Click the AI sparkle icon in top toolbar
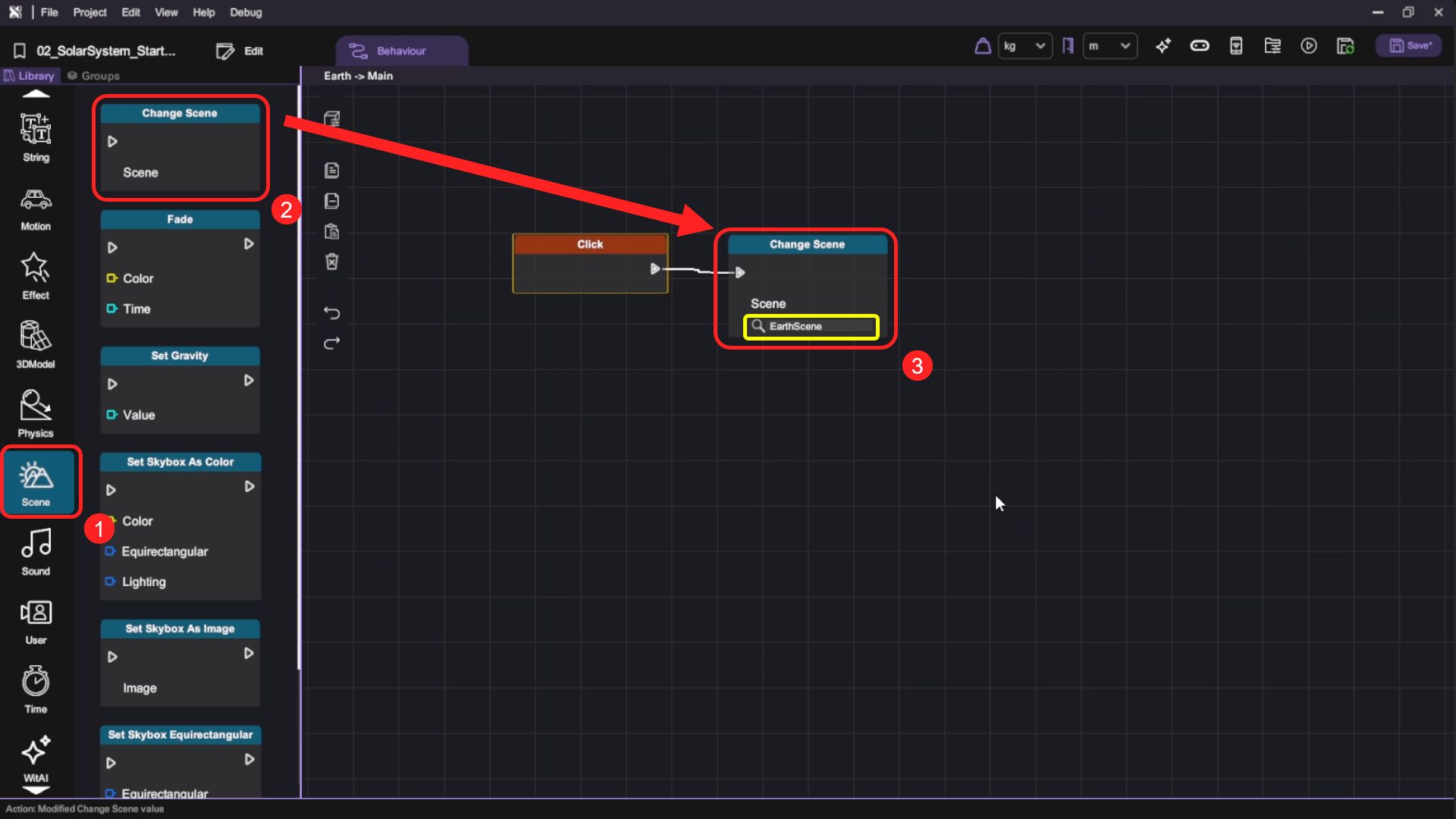Screen dimensions: 1456x819 tap(1163, 46)
